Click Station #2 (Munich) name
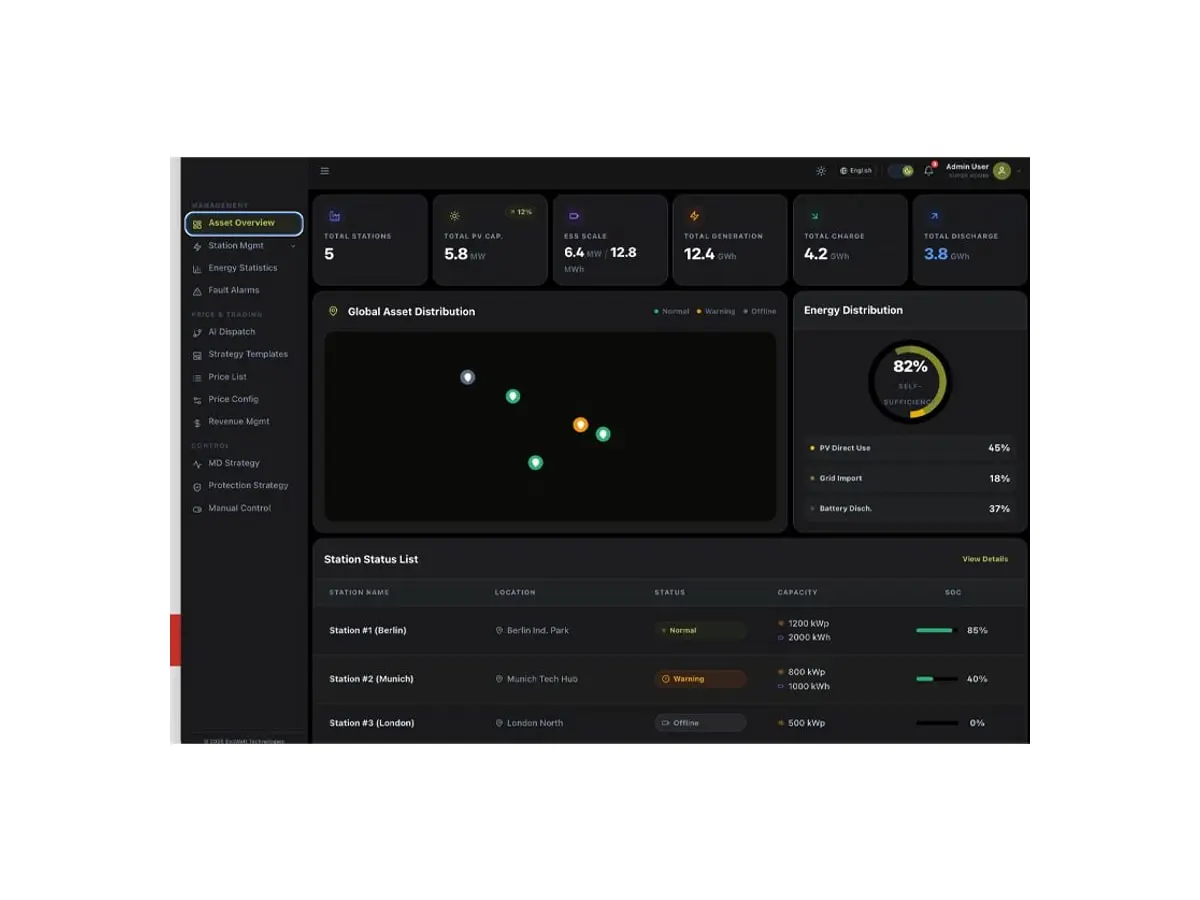This screenshot has width=1200, height=900. pyautogui.click(x=371, y=679)
